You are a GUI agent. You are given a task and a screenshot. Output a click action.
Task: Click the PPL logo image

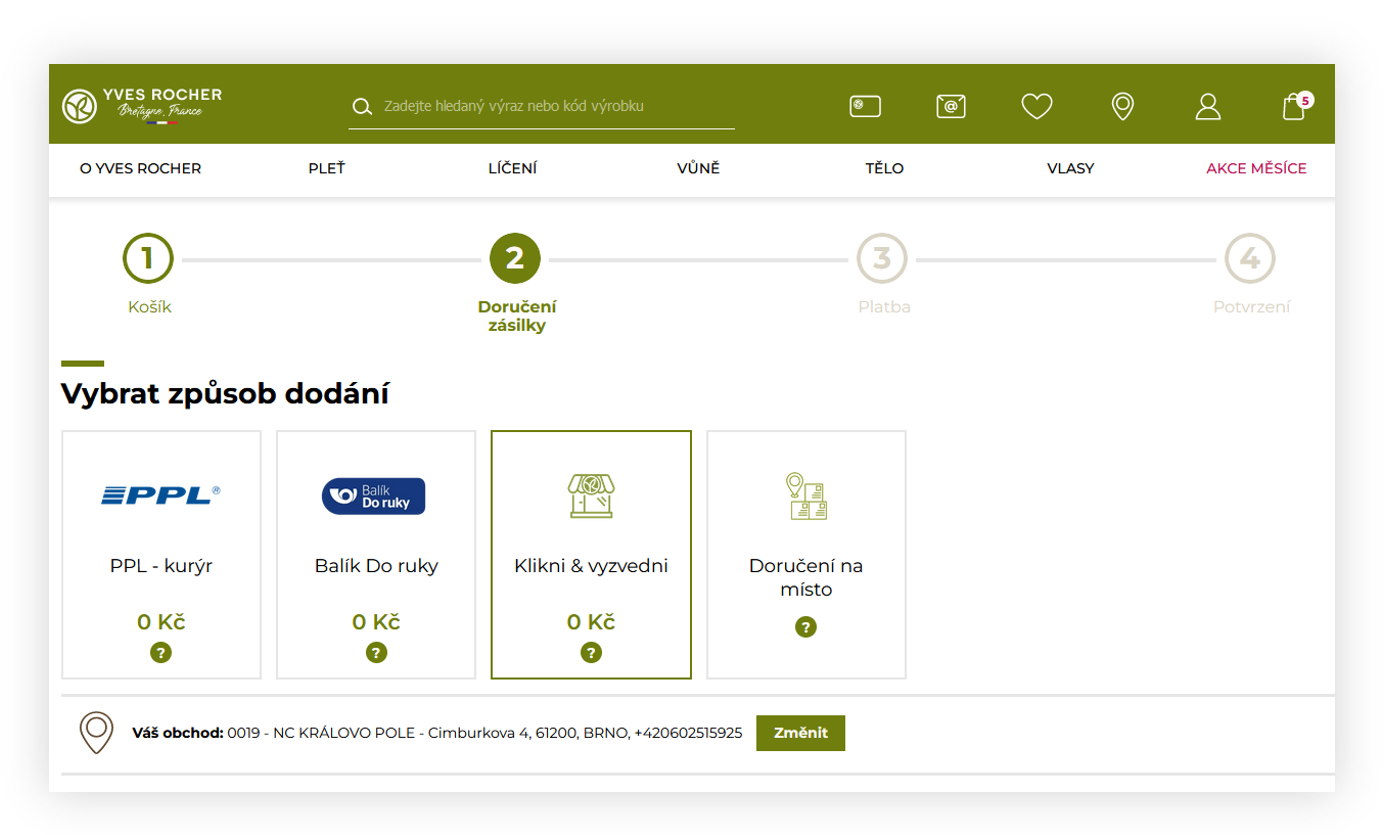click(x=161, y=494)
